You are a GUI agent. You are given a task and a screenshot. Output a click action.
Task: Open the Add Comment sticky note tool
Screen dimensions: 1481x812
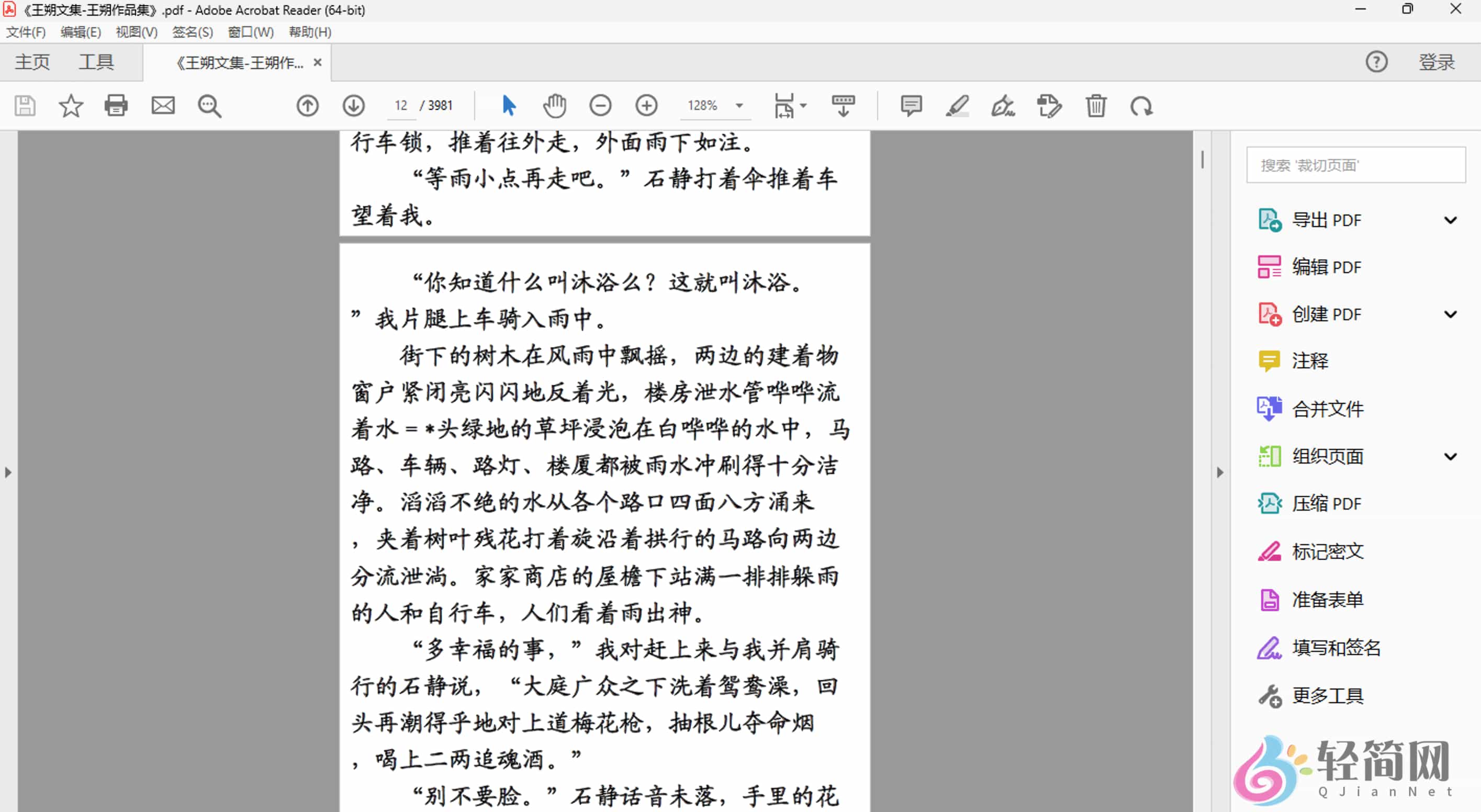[911, 106]
